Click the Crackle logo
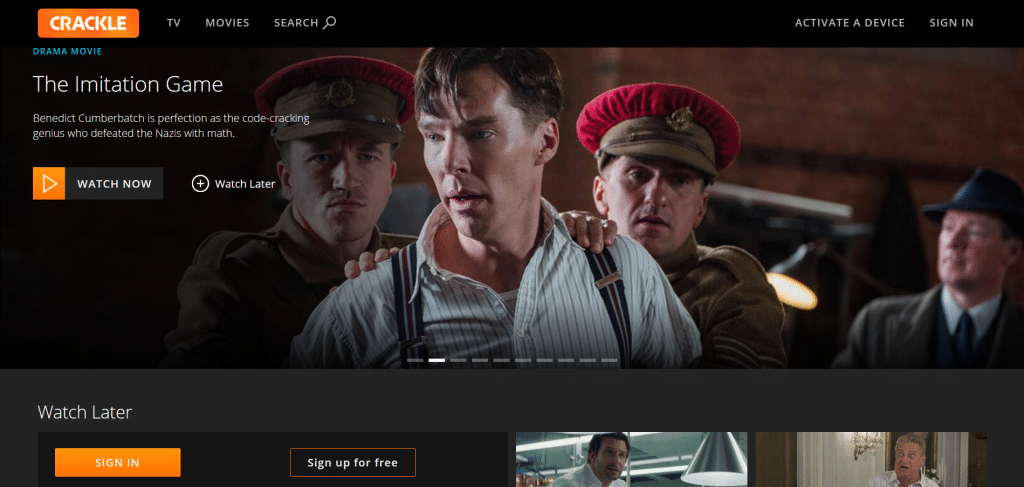The width and height of the screenshot is (1024, 487). (x=88, y=23)
